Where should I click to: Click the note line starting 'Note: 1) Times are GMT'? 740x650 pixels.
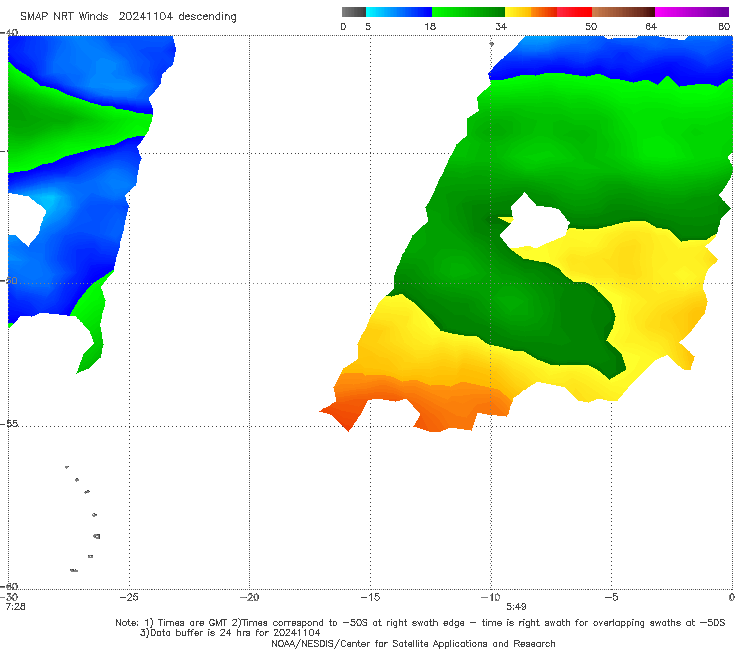click(420, 623)
